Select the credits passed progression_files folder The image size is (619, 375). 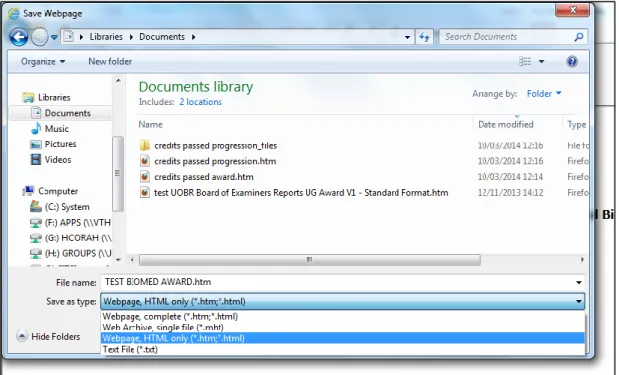point(216,146)
